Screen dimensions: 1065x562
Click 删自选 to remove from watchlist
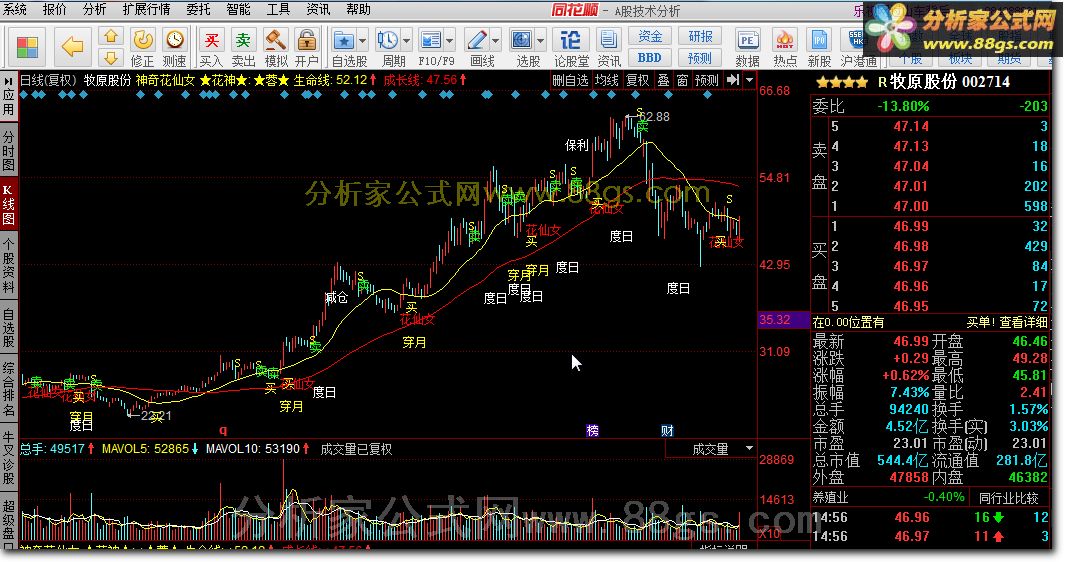[x=570, y=80]
